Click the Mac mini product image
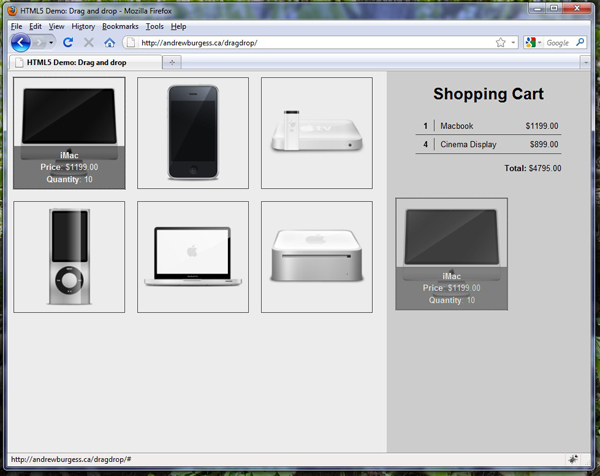Screen dimensions: 600x476 click(x=317, y=257)
